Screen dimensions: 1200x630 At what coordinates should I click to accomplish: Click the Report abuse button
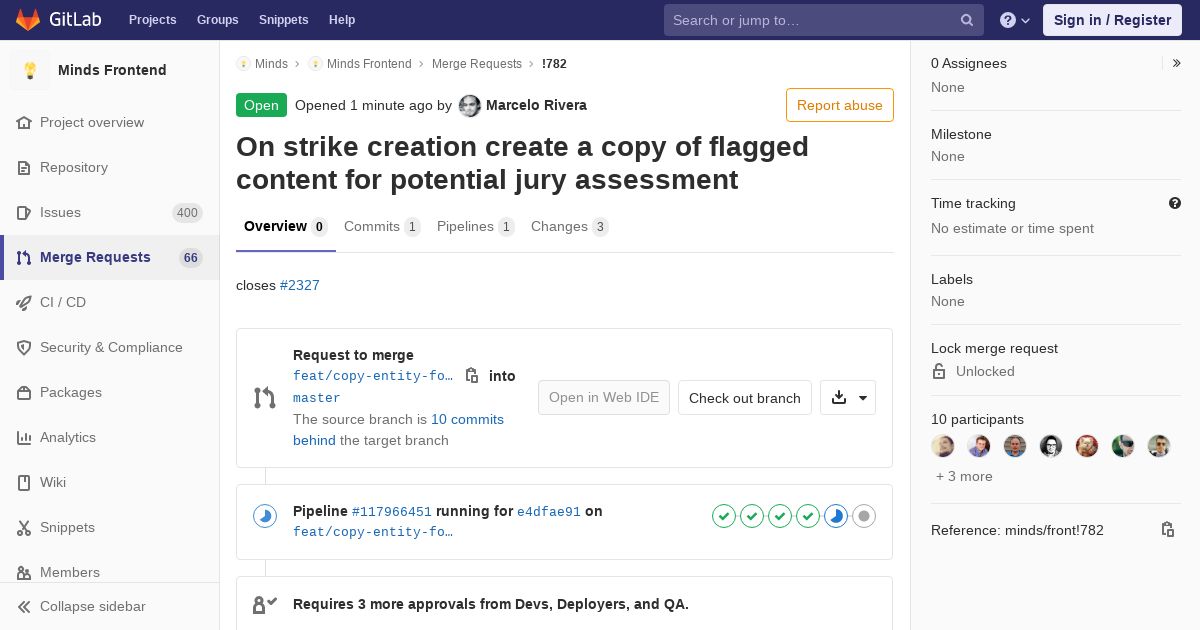839,105
